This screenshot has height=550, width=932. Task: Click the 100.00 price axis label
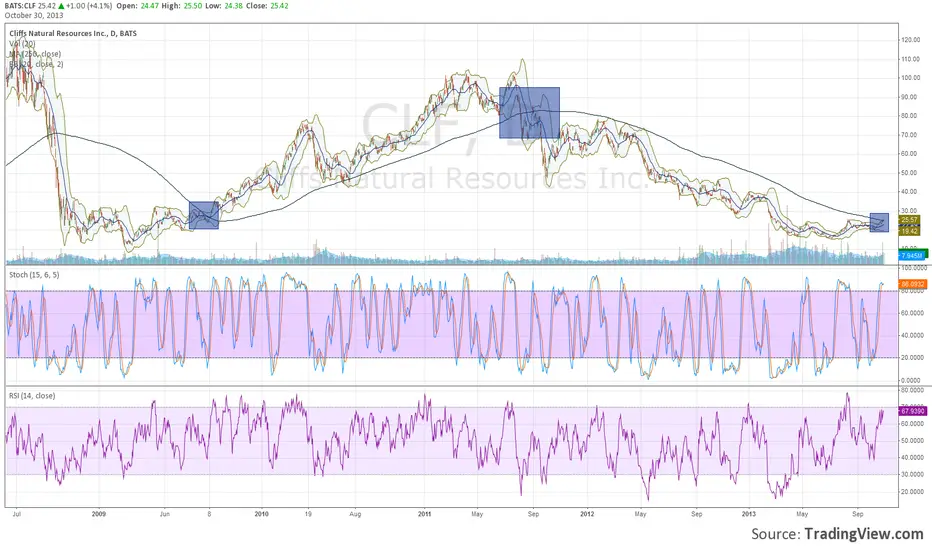point(911,78)
